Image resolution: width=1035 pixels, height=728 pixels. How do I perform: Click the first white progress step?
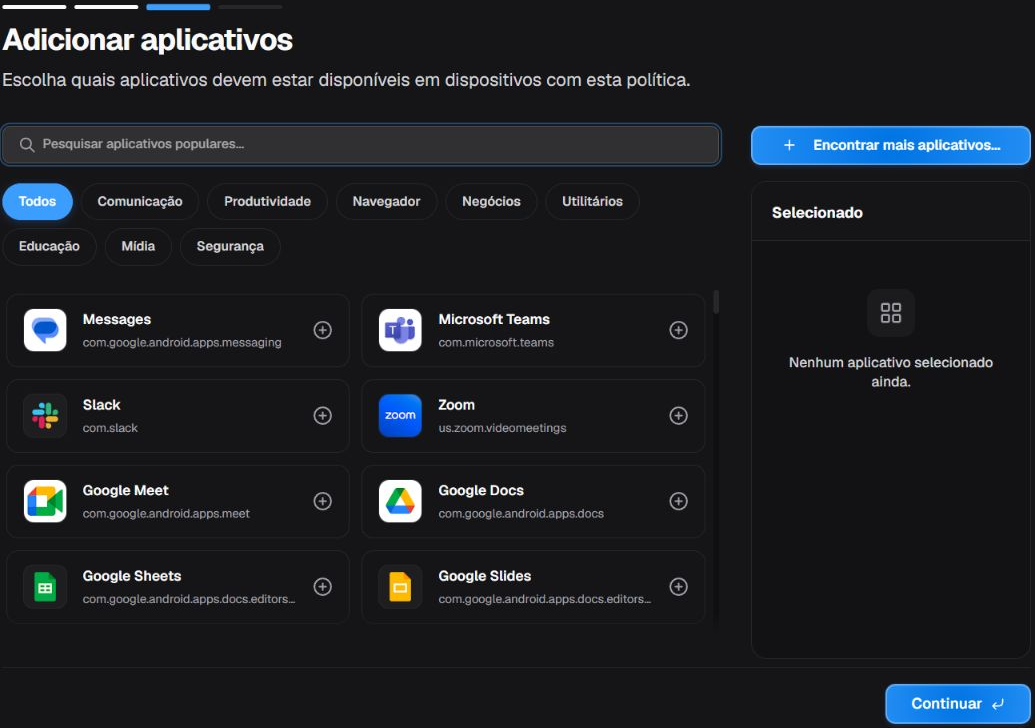point(34,7)
